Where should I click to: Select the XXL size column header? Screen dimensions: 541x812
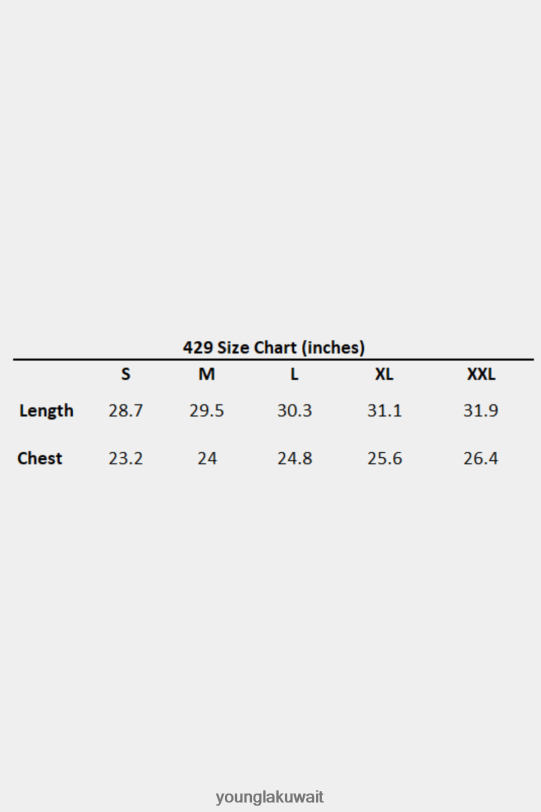pyautogui.click(x=481, y=374)
